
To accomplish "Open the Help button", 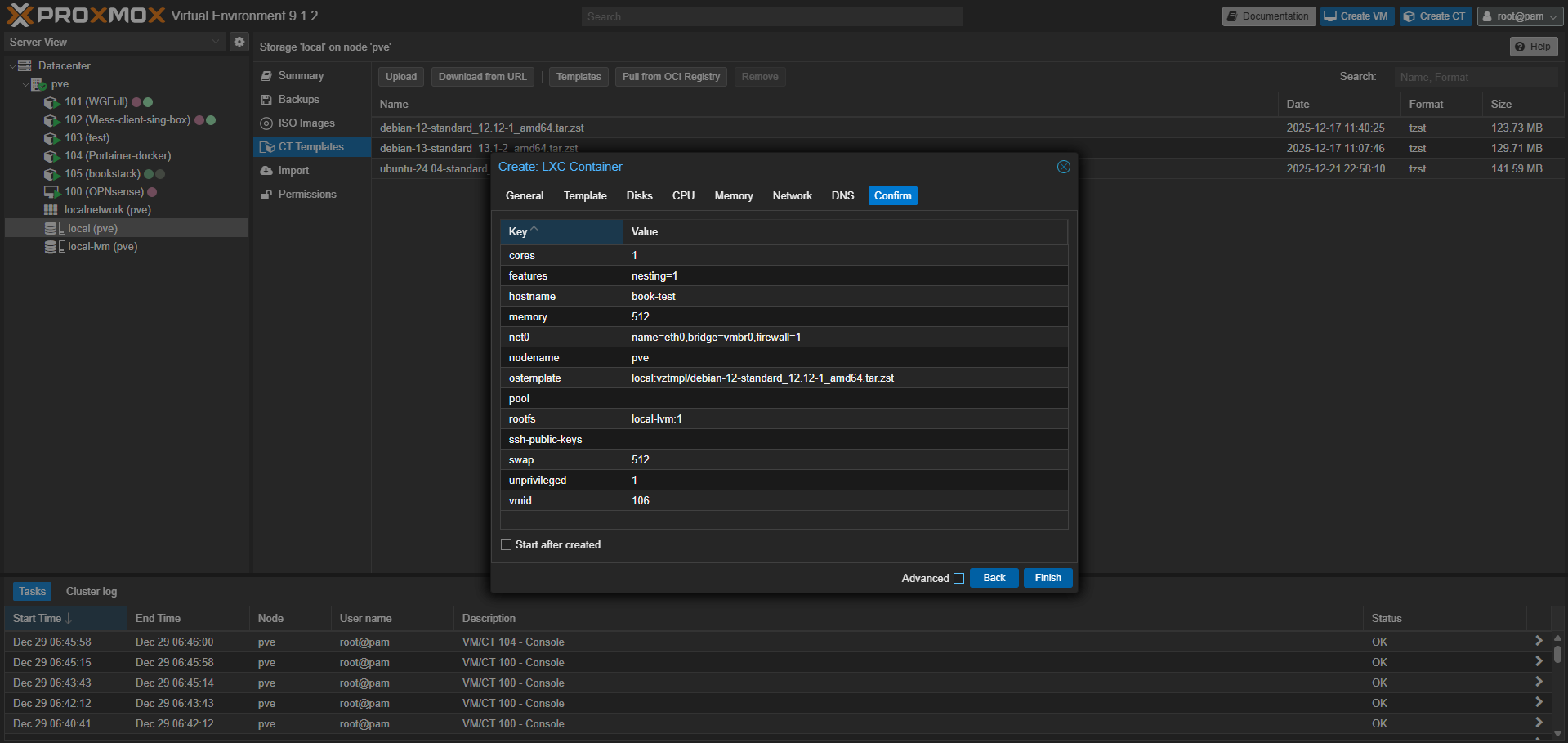I will [x=1533, y=47].
